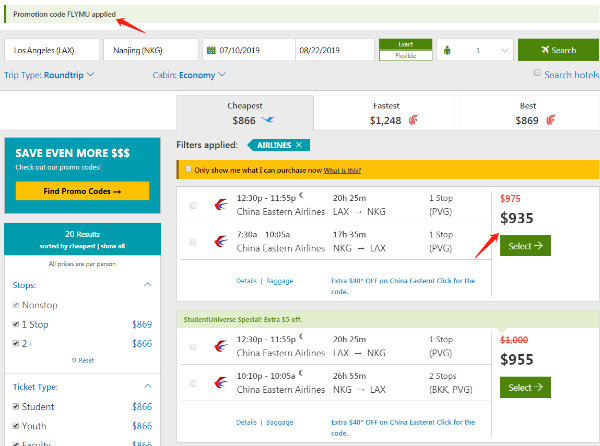Check Only show me what I can purchase now
Screen dimensions: 600x446
[x=188, y=169]
